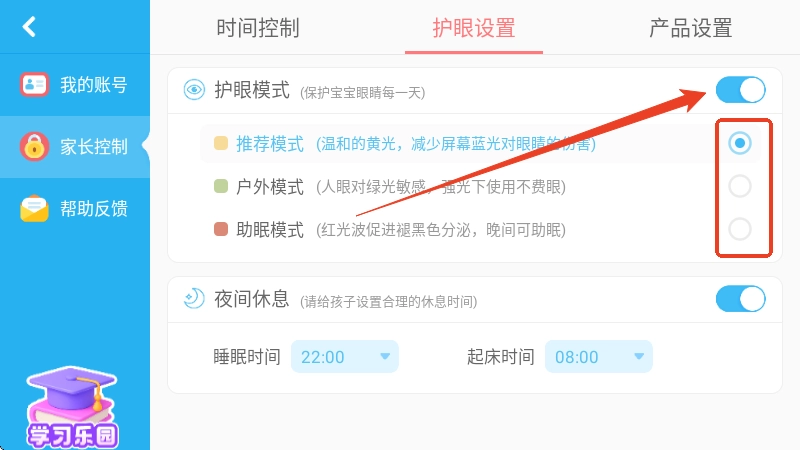800x450 pixels.
Task: Click the 帮助反馈 envelope icon
Action: [35, 209]
